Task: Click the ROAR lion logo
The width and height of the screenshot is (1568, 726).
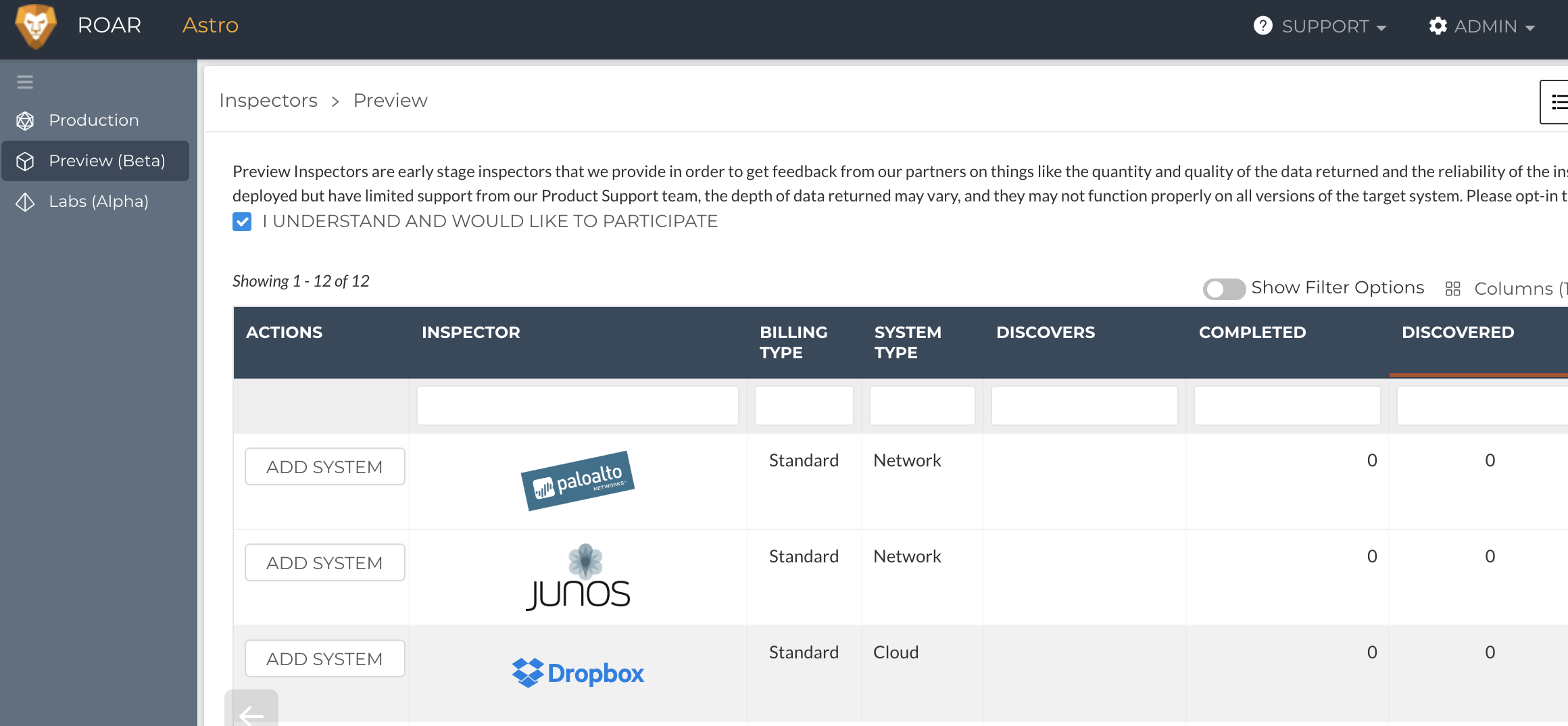Action: coord(36,27)
